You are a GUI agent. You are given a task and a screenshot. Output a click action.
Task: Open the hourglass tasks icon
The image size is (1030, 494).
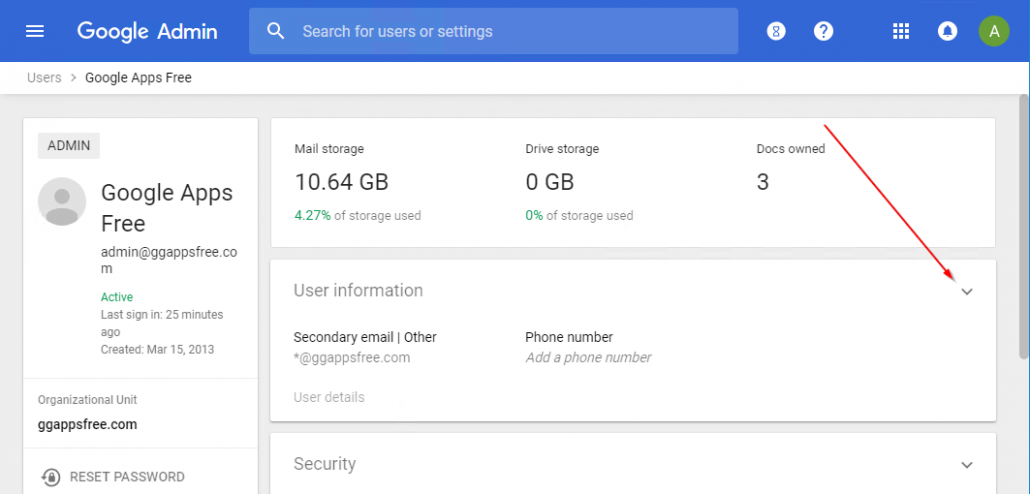pos(776,31)
